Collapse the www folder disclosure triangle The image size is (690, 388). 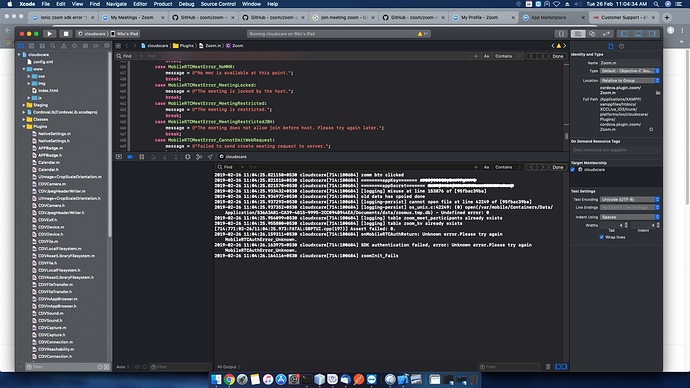pos(24,69)
